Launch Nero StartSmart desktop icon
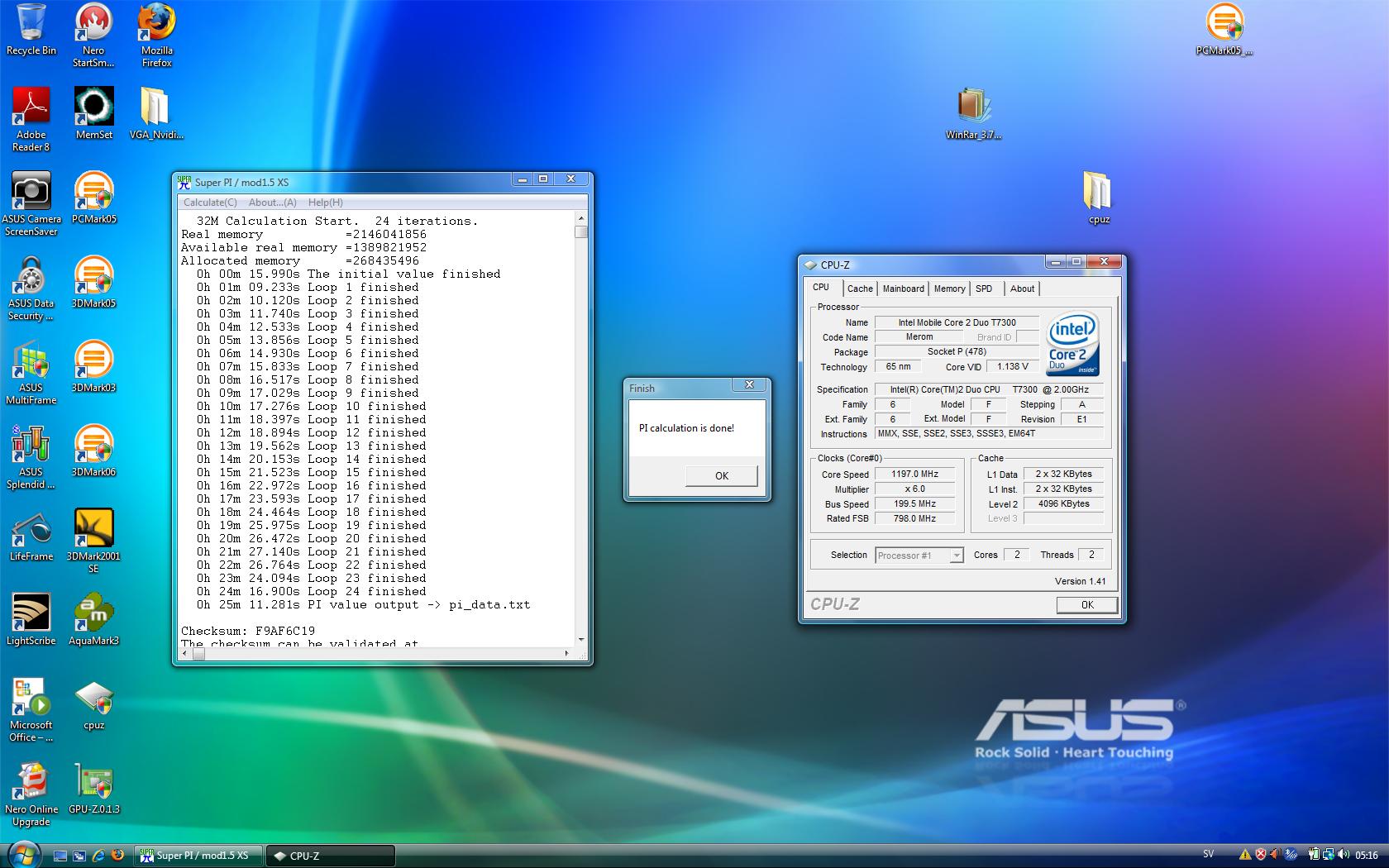This screenshot has width=1389, height=868. point(93,35)
